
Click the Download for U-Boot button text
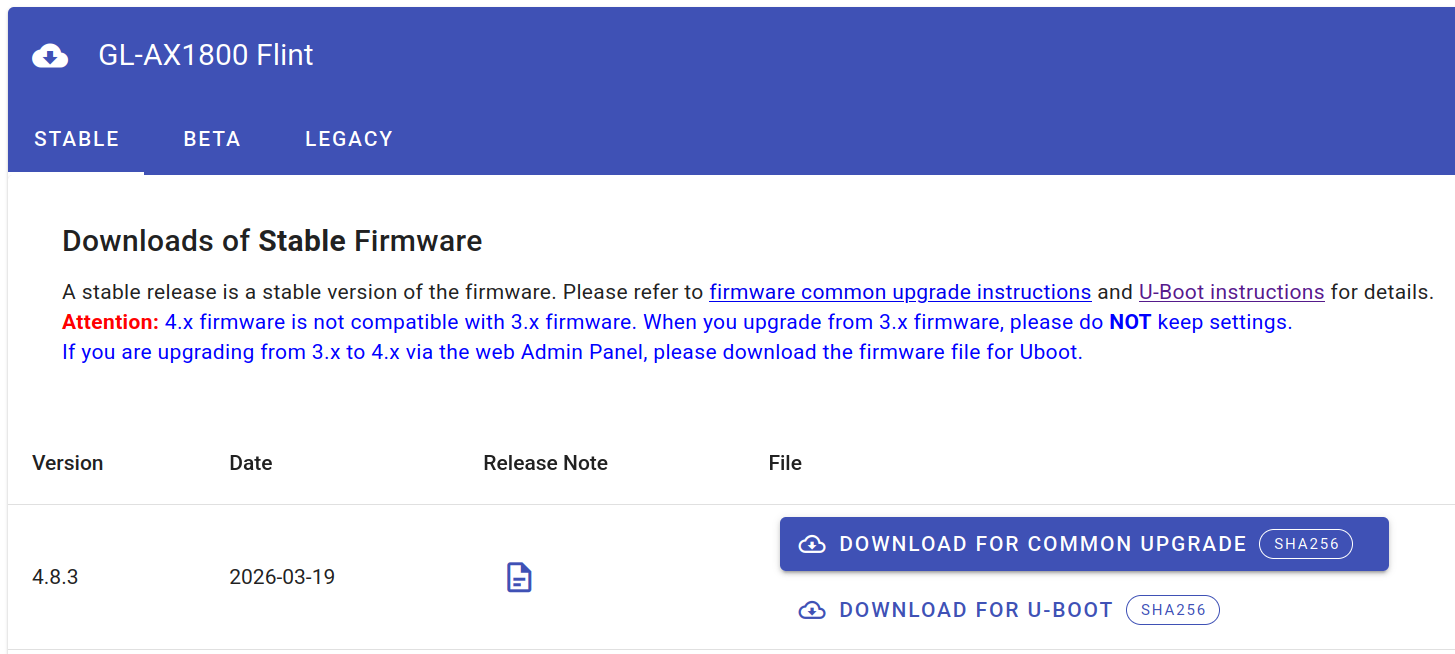[976, 610]
